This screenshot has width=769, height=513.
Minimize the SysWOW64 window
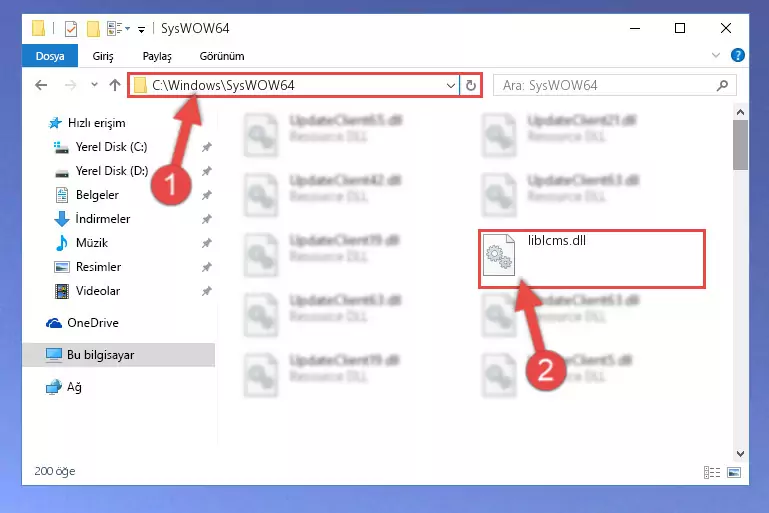635,28
